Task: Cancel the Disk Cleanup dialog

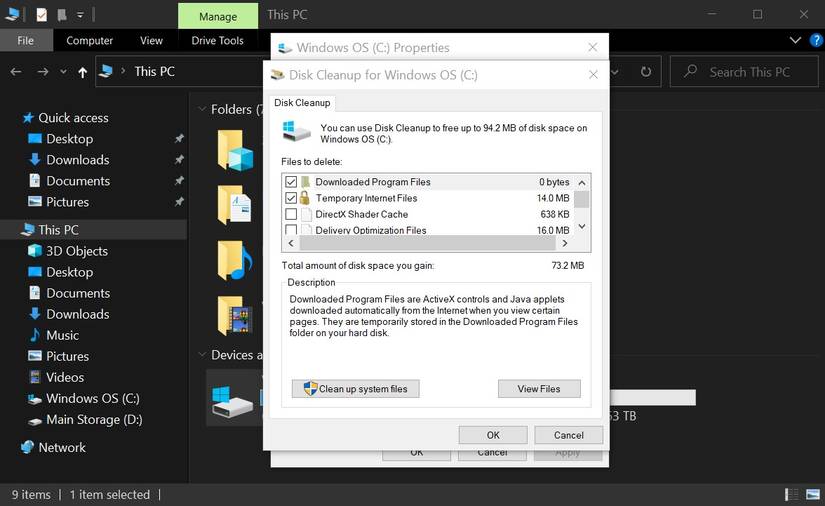Action: (x=569, y=435)
